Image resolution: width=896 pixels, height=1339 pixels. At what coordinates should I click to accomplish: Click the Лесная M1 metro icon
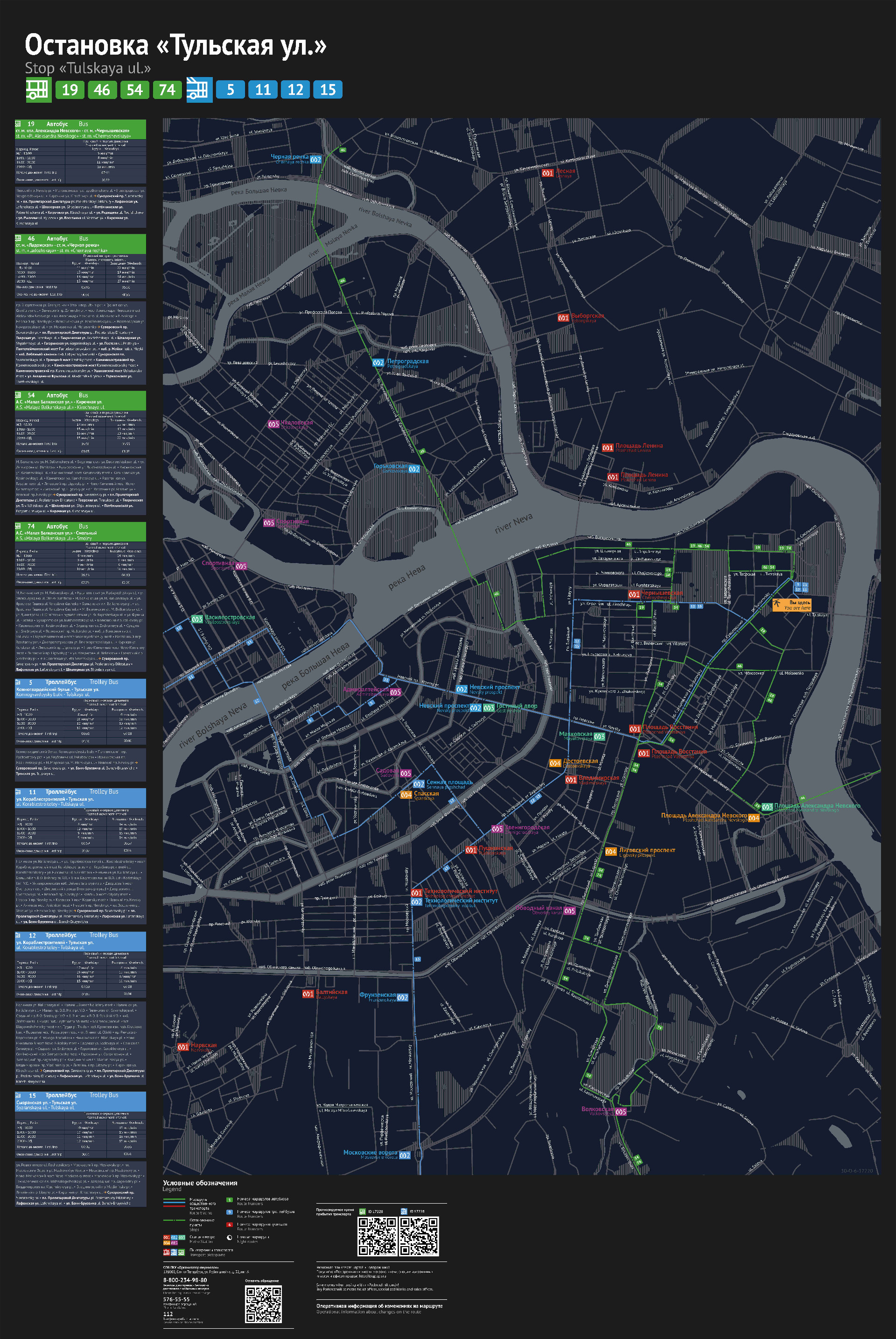[547, 173]
